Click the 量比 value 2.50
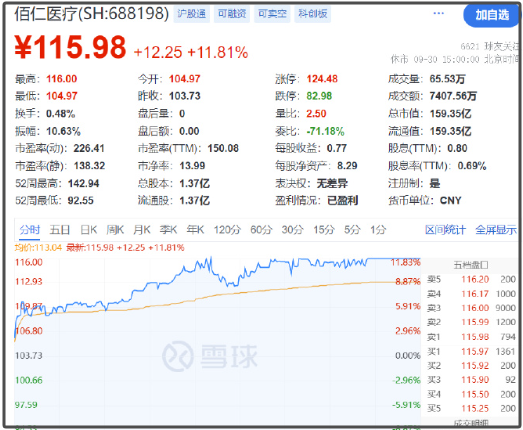 coord(316,114)
